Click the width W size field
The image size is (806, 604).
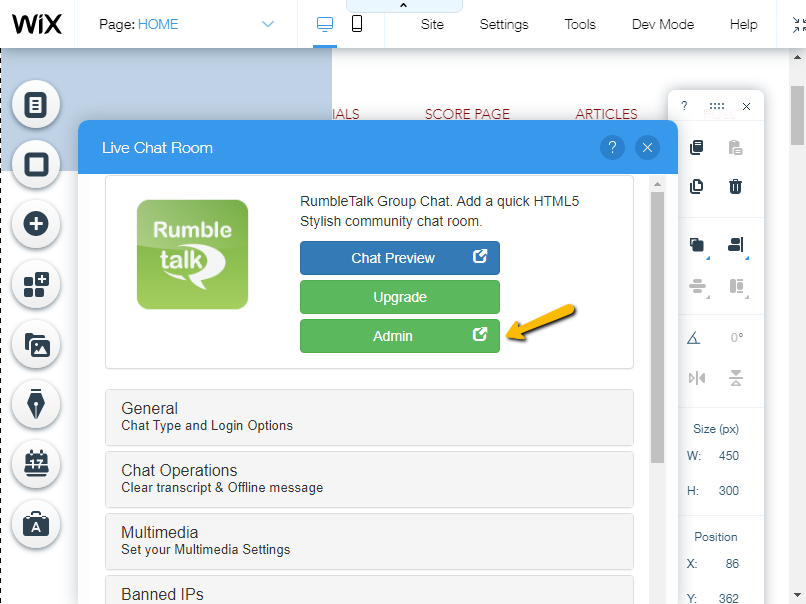pos(727,456)
